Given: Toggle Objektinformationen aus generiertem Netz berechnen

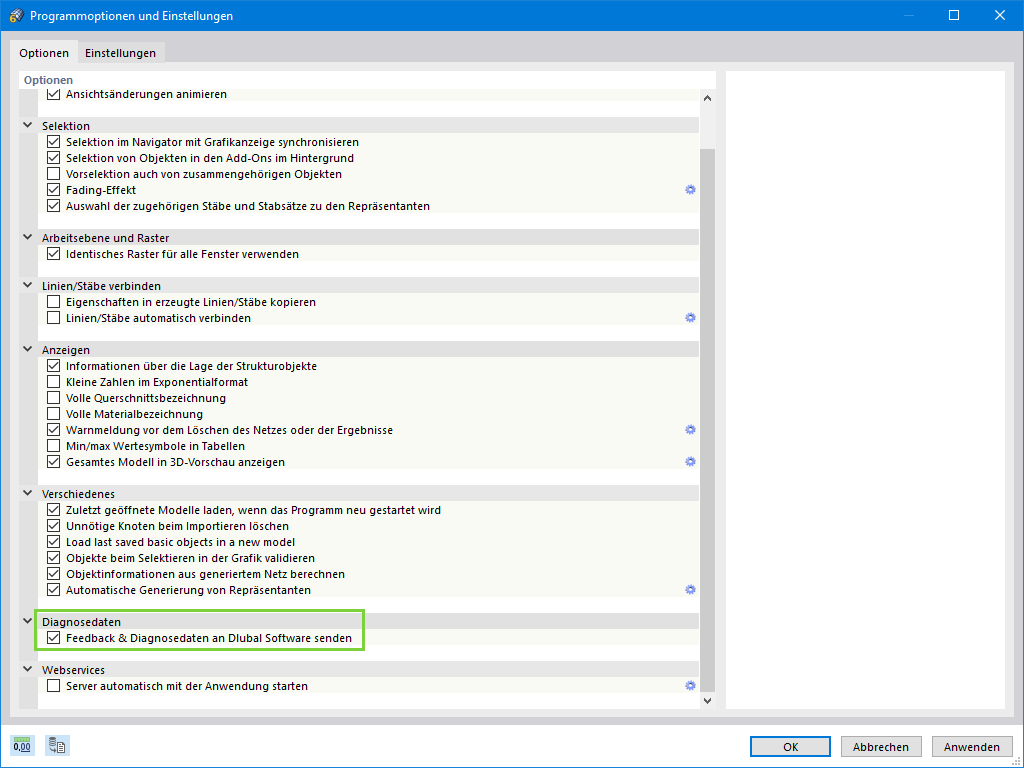Looking at the screenshot, I should (x=54, y=574).
